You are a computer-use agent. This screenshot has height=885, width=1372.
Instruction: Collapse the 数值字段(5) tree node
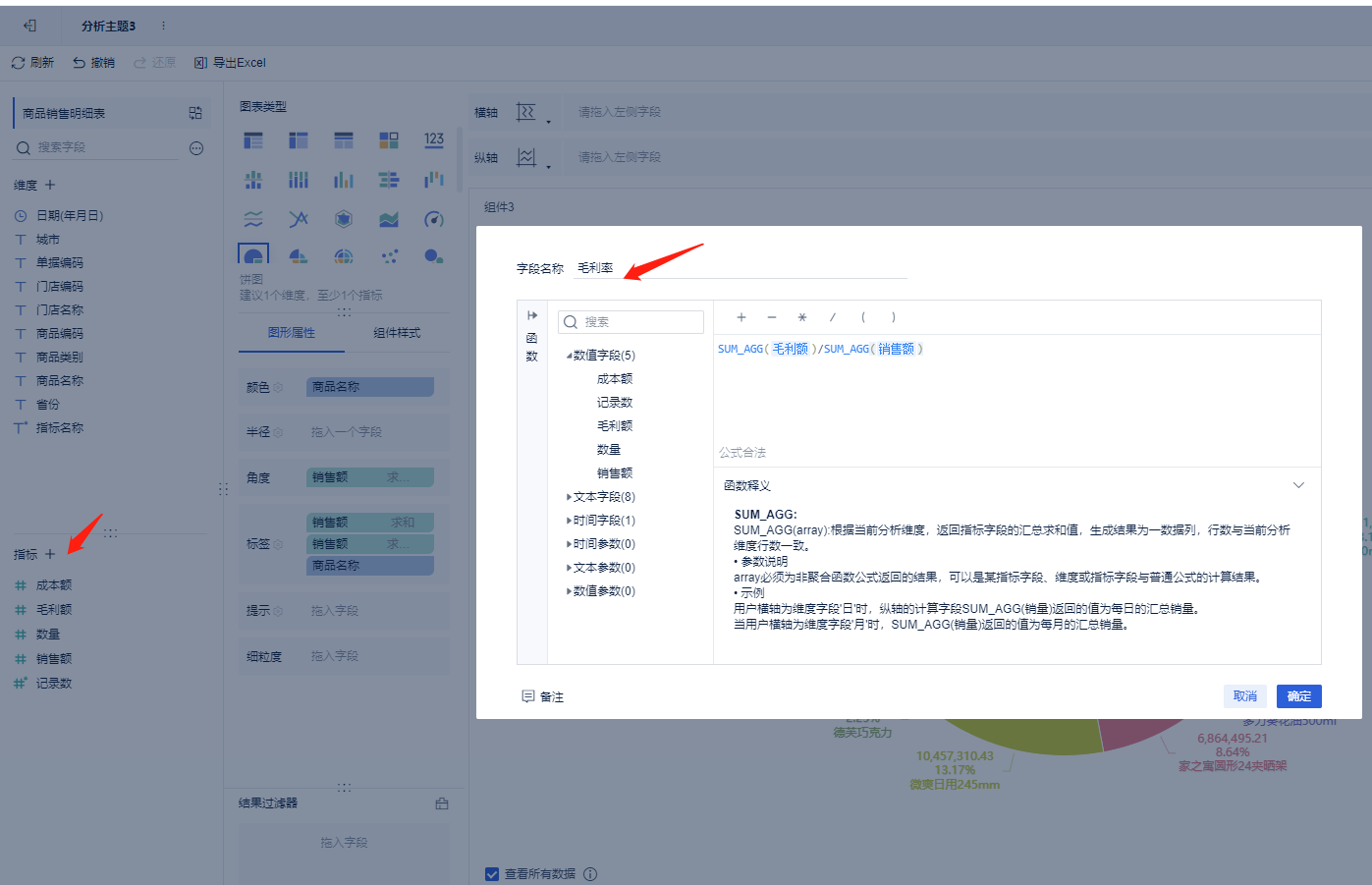[569, 356]
